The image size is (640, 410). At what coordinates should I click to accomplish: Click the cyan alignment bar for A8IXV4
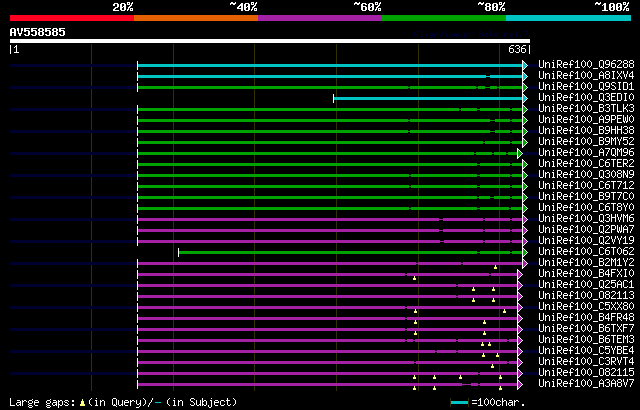(330, 76)
